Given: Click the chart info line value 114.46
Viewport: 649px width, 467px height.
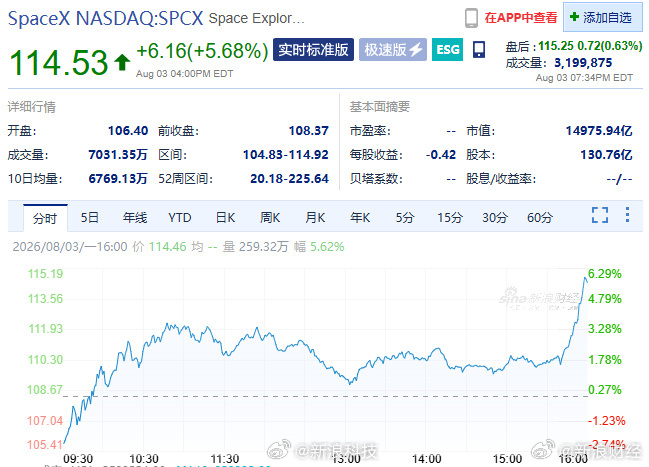Looking at the screenshot, I should (168, 247).
